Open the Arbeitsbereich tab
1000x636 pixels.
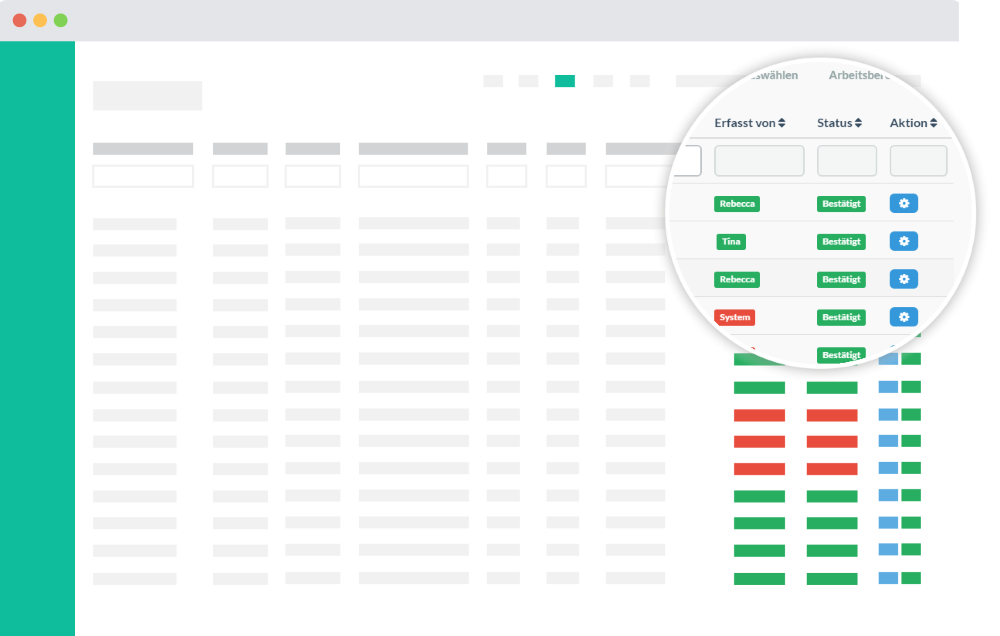coord(865,75)
